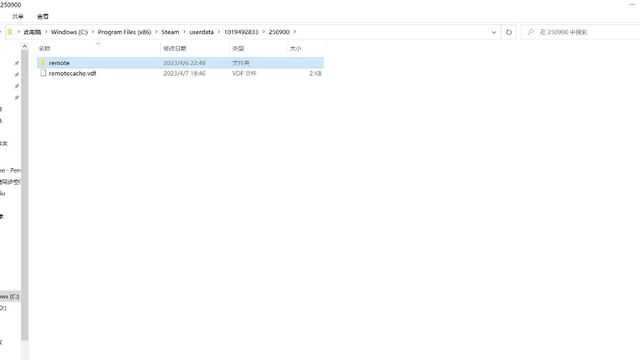Expand chevron after 250900 in breadcrumb
The image size is (640, 360).
tap(295, 32)
